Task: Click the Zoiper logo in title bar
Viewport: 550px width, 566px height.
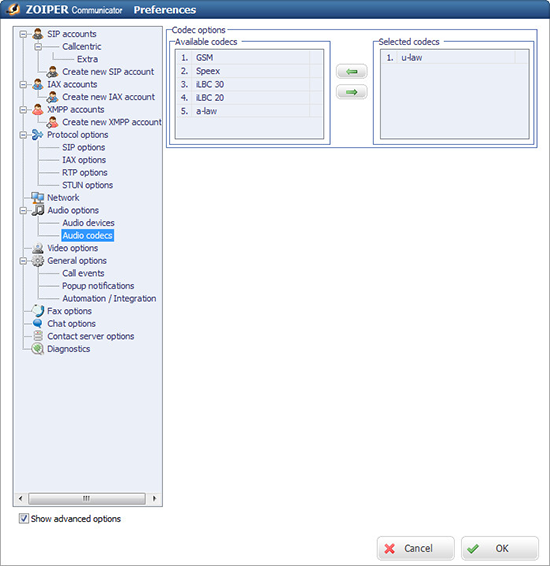Action: 14,9
